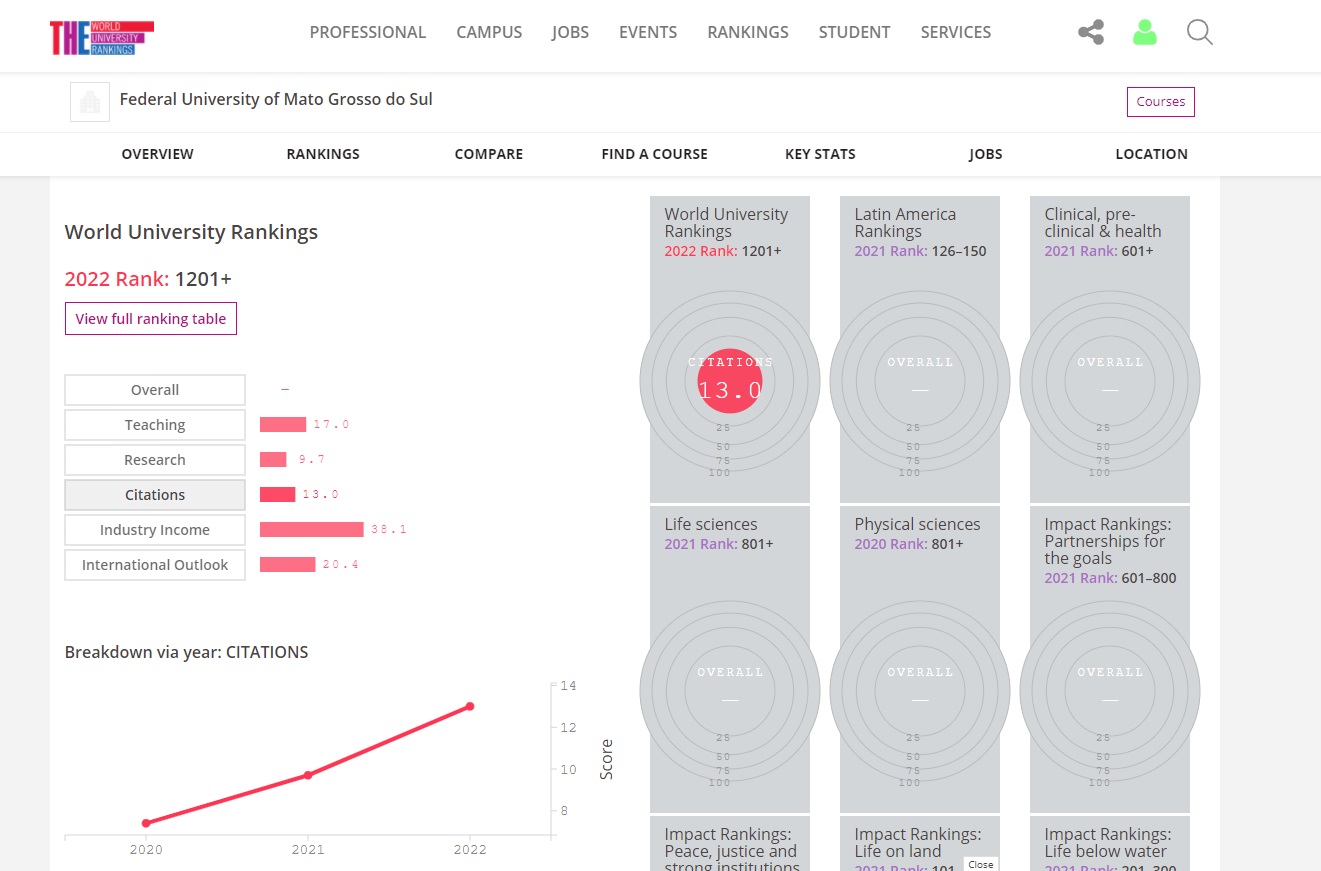Click the search magnifier icon
Viewport: 1321px width, 871px height.
coord(1199,33)
